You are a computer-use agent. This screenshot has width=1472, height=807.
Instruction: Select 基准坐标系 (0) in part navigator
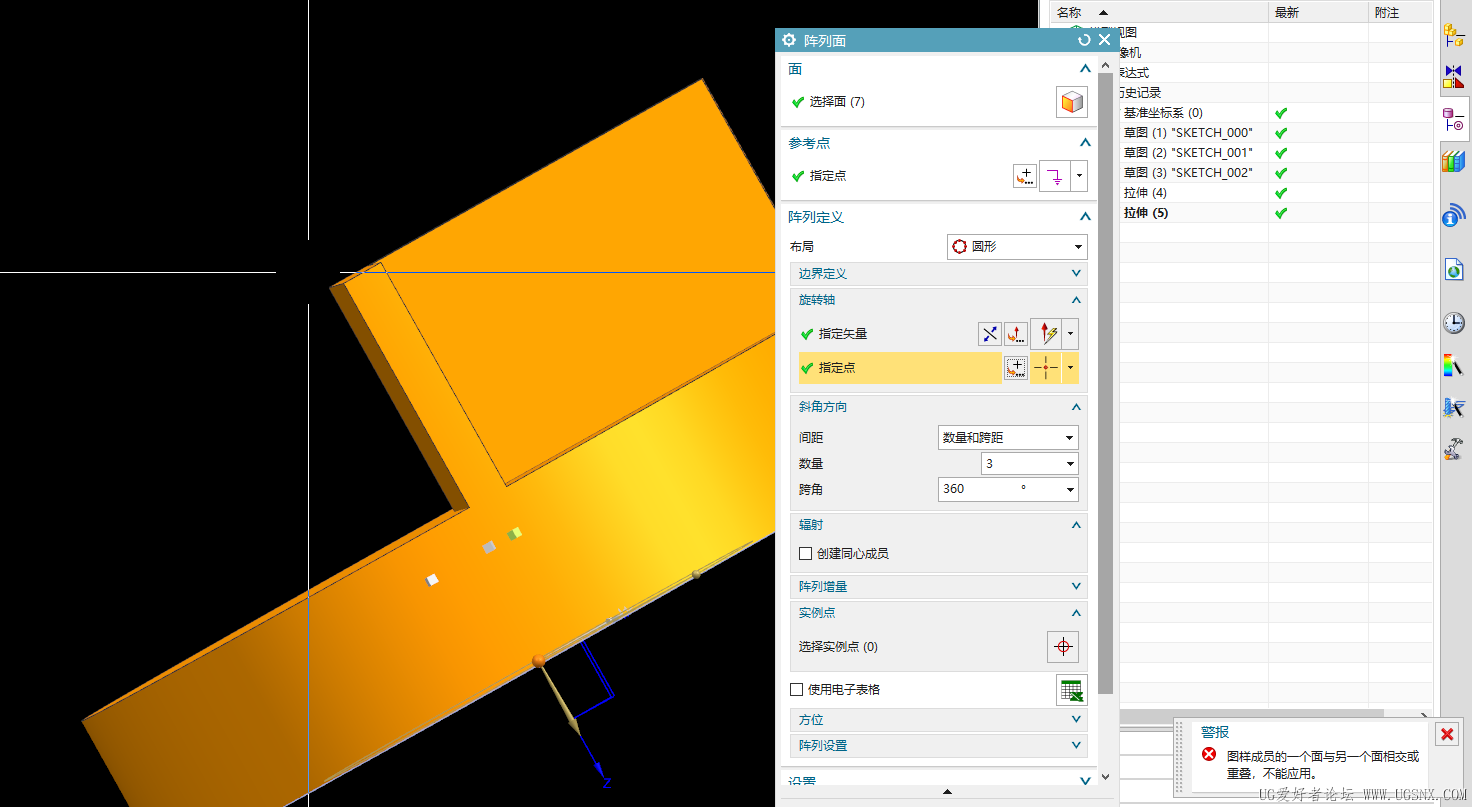click(1163, 113)
